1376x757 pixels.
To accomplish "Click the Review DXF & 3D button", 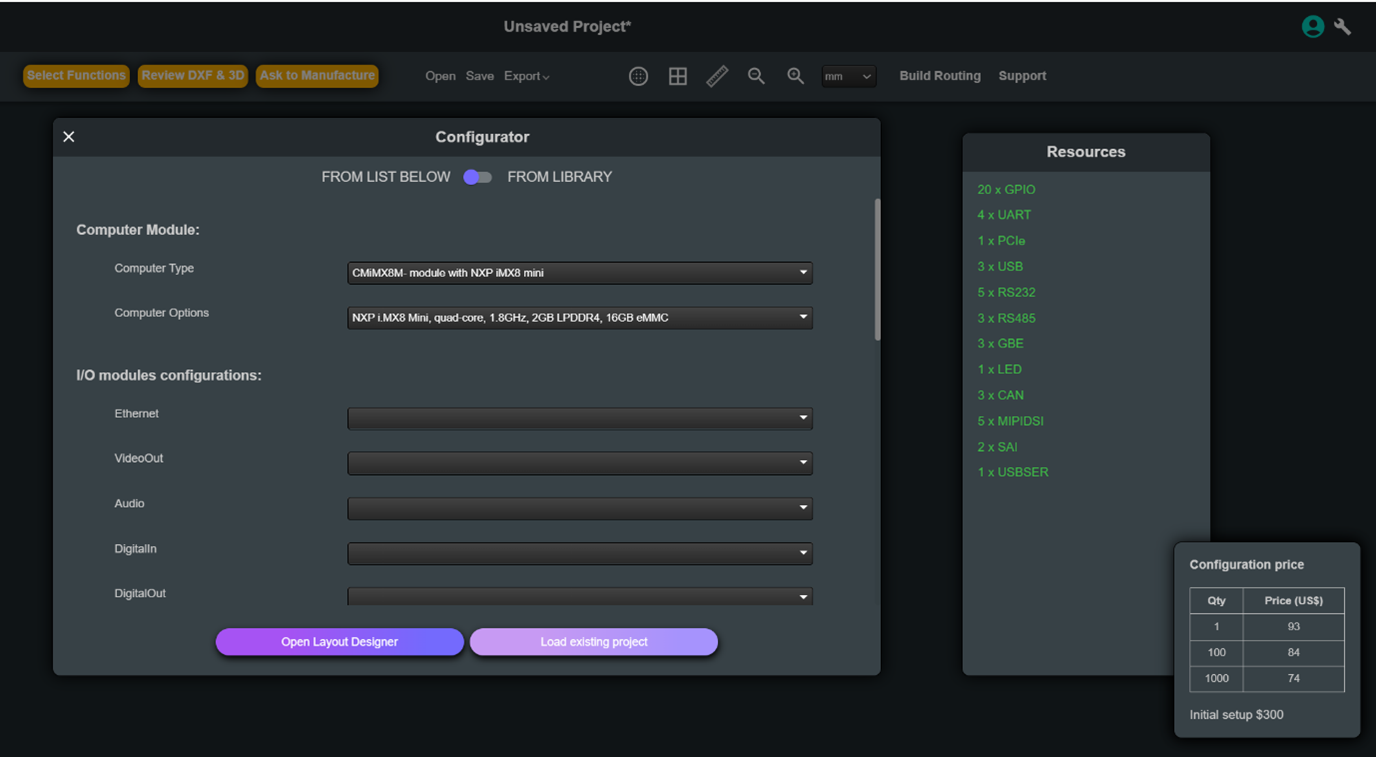I will click(x=193, y=76).
